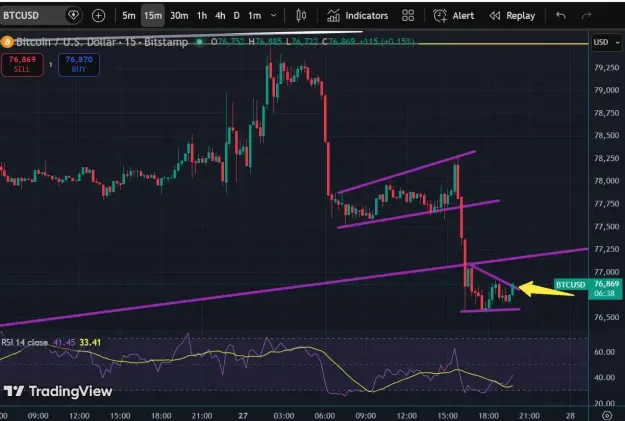Click the 76,869 SELL button
The height and width of the screenshot is (421, 625).
22,64
